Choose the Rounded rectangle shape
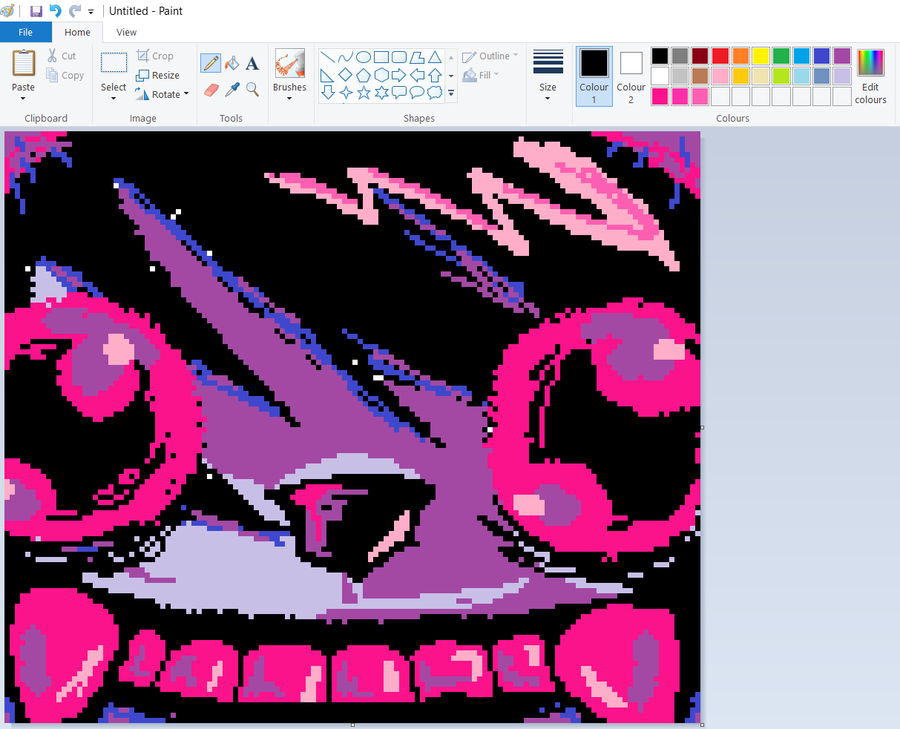Viewport: 900px width, 729px height. point(399,57)
